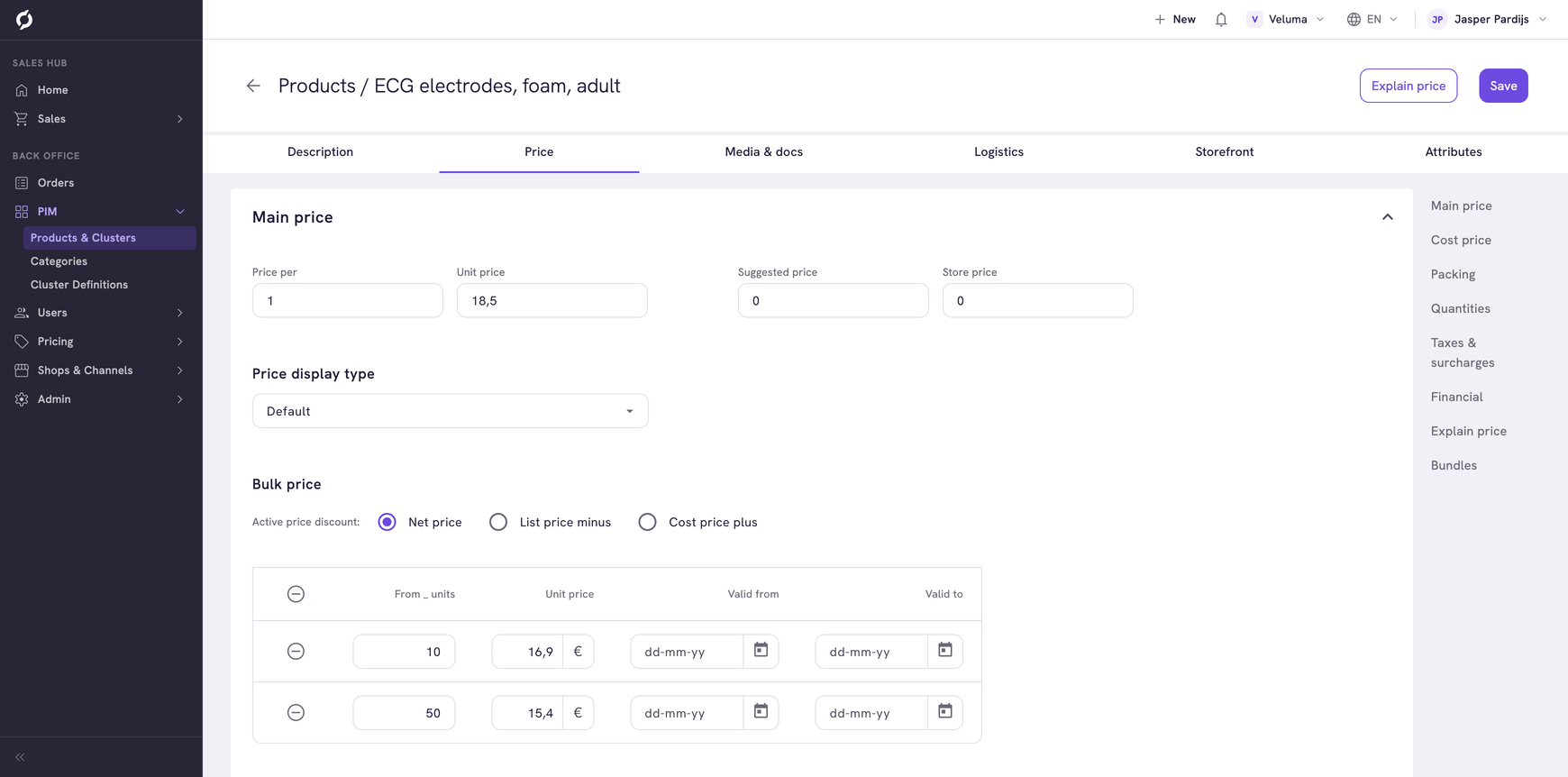The height and width of the screenshot is (777, 1568).
Task: Click Explain price button in header
Action: click(1408, 86)
